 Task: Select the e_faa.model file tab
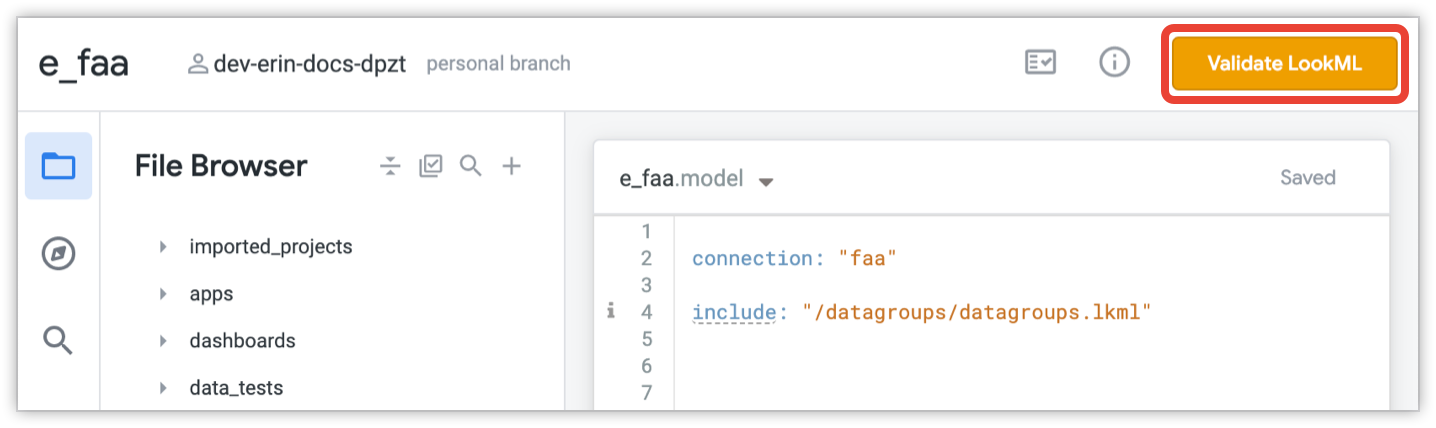point(681,179)
